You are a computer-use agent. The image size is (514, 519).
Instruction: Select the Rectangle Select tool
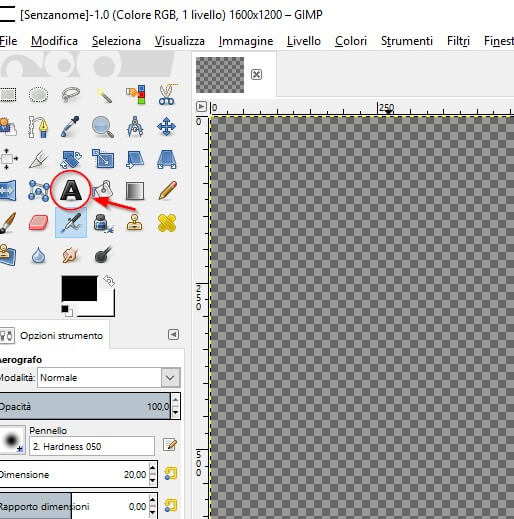[8, 95]
